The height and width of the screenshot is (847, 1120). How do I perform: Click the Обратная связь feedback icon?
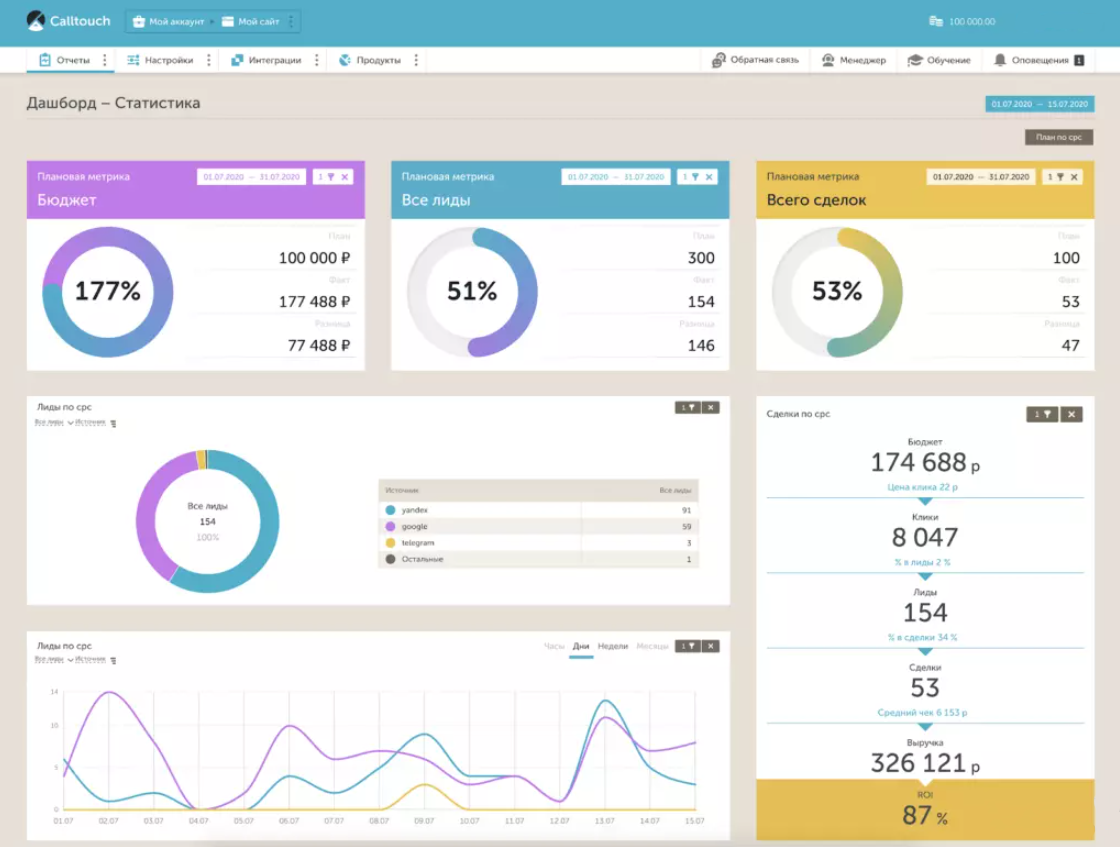(719, 60)
